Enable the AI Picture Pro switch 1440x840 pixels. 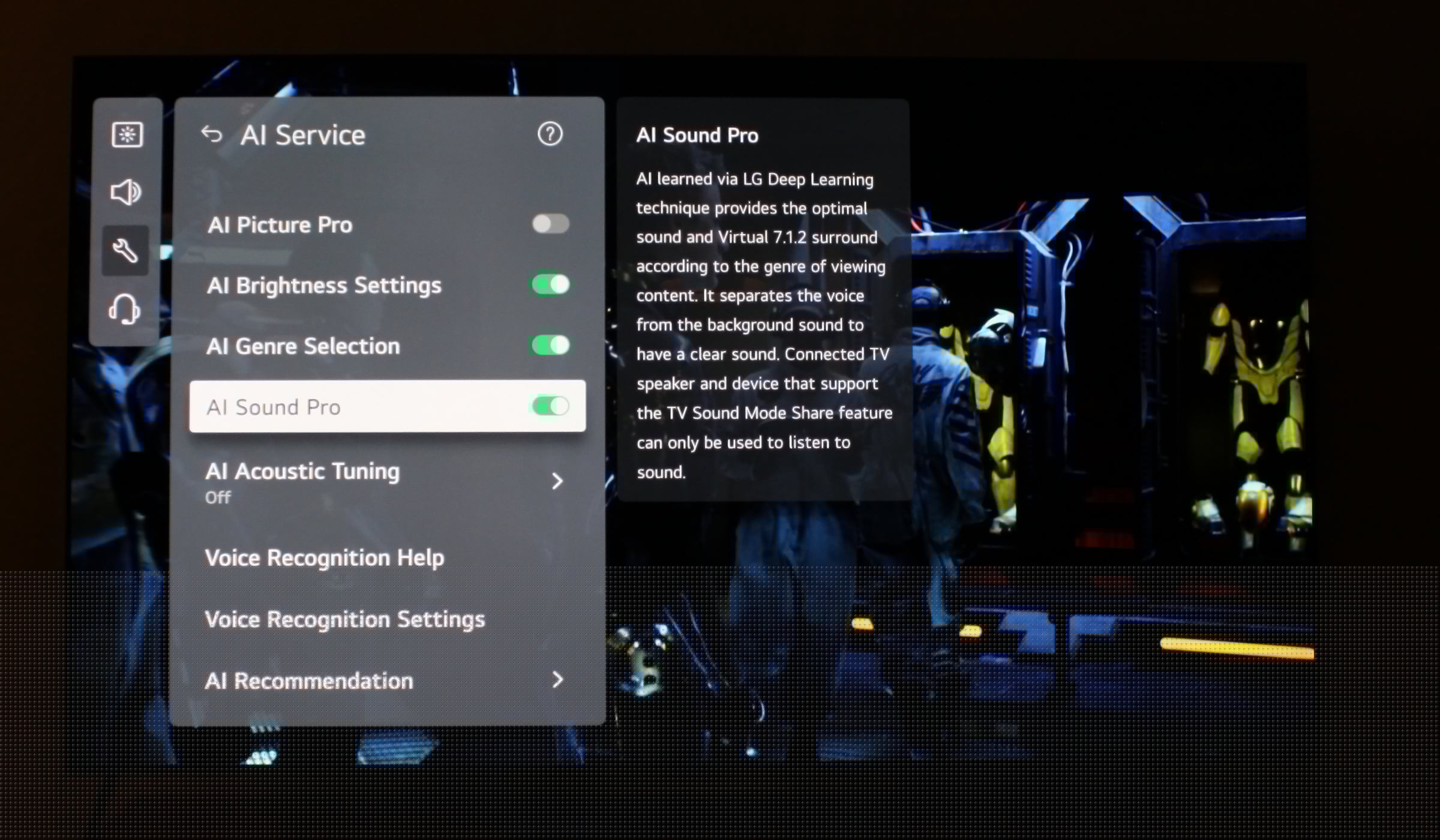point(550,224)
